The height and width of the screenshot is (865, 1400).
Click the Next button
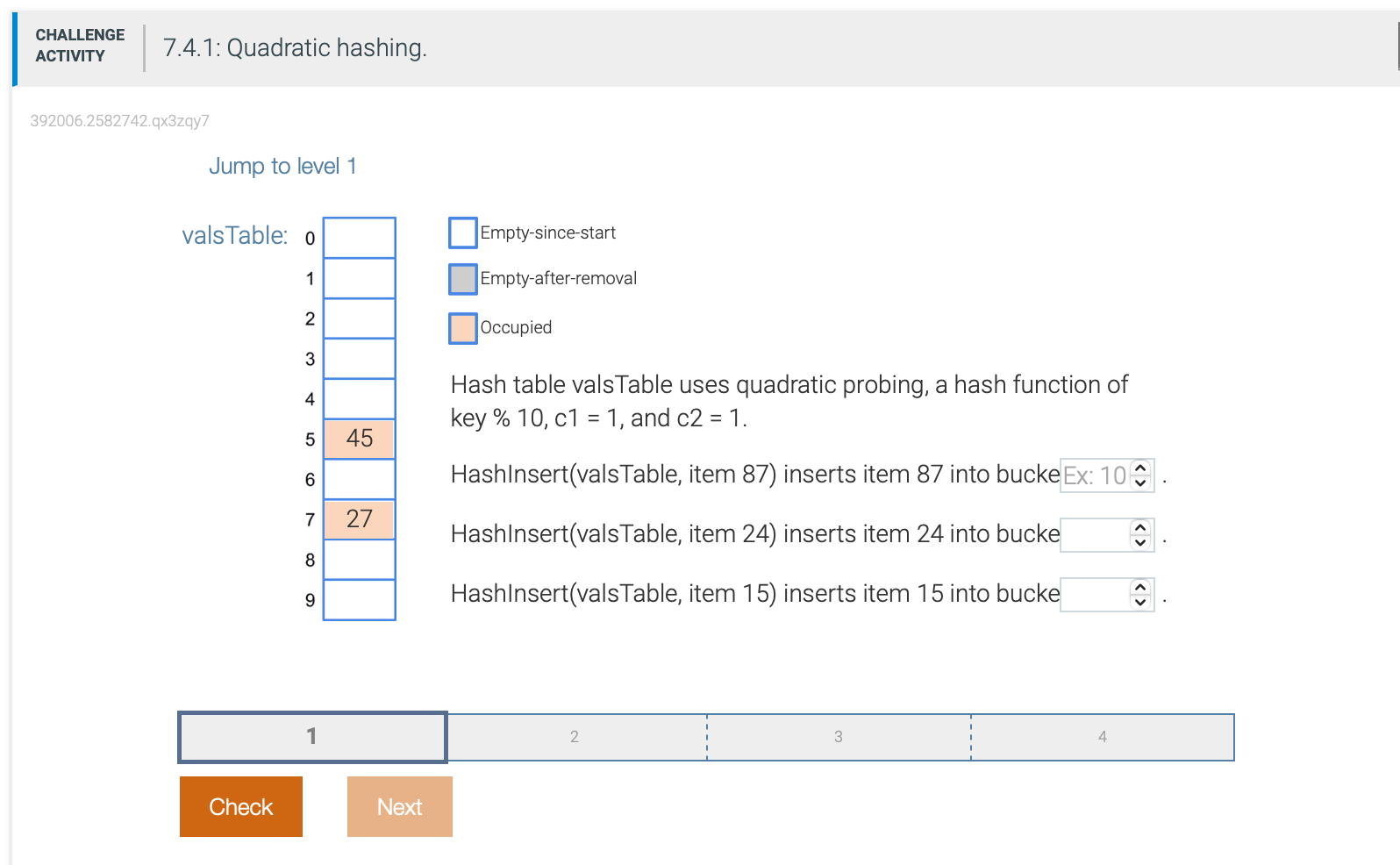(x=400, y=806)
